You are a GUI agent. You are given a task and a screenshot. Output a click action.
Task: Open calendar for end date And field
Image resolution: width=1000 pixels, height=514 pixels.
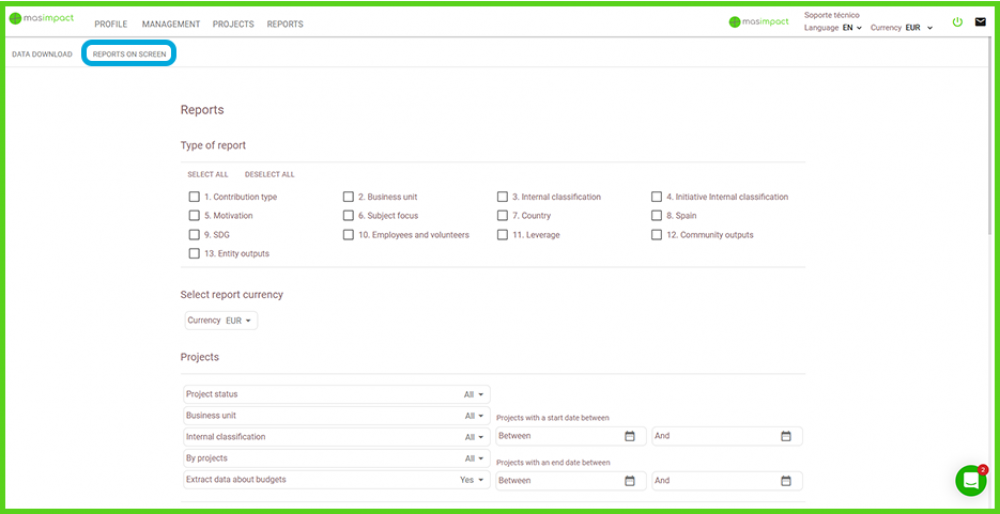pos(786,481)
